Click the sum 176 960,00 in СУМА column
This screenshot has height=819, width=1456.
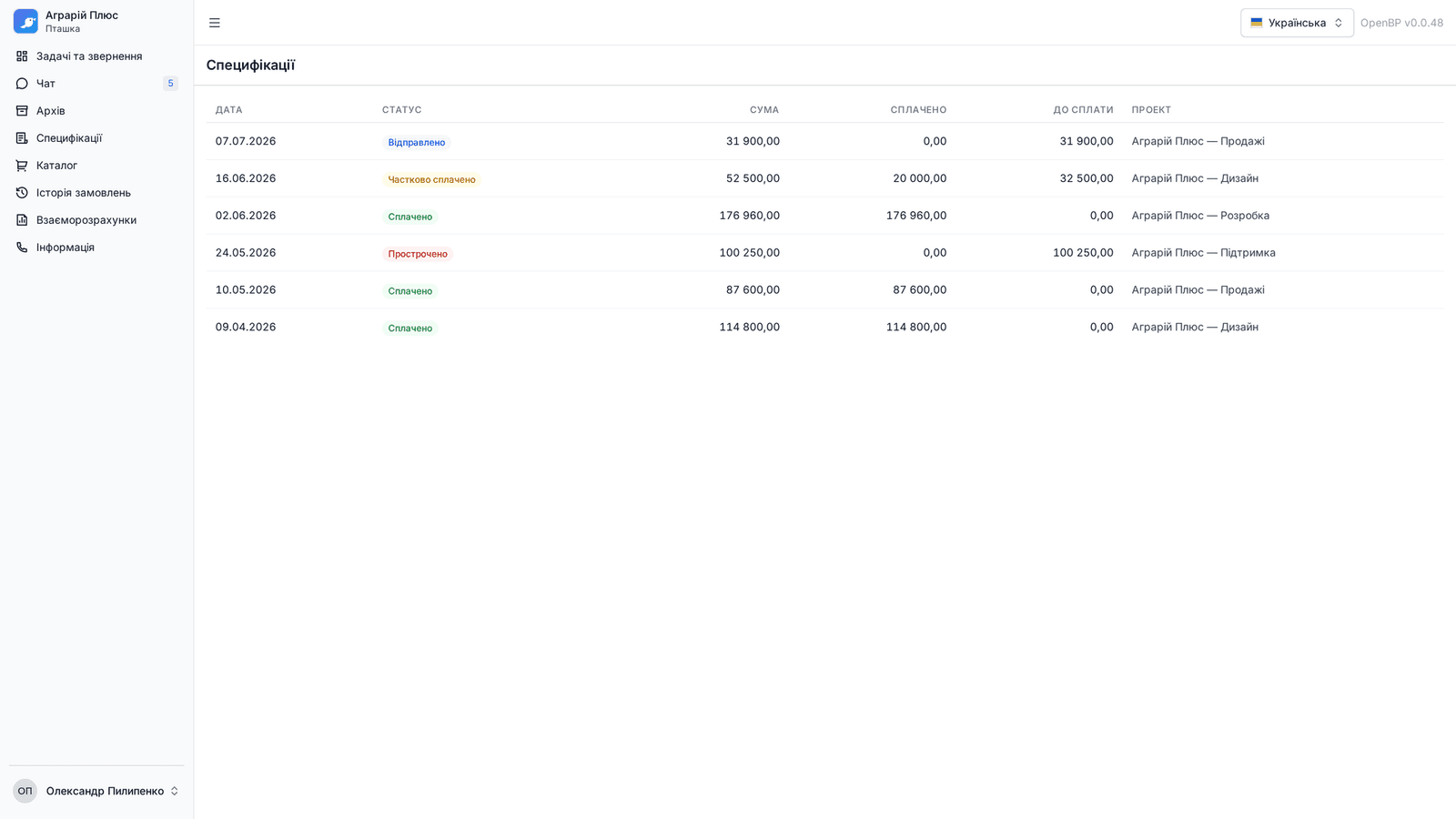tap(749, 216)
